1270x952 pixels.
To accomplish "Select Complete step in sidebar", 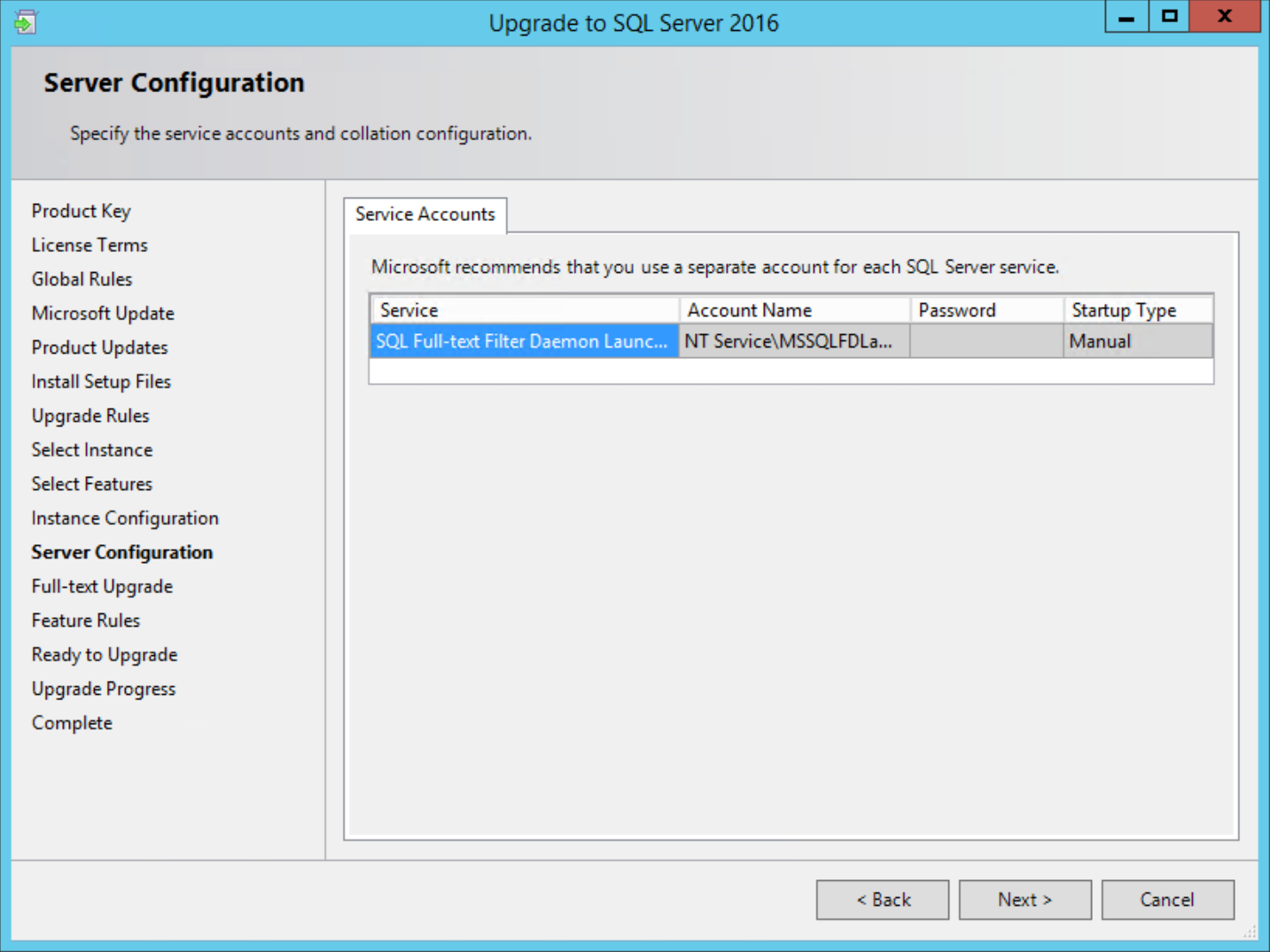I will coord(72,722).
